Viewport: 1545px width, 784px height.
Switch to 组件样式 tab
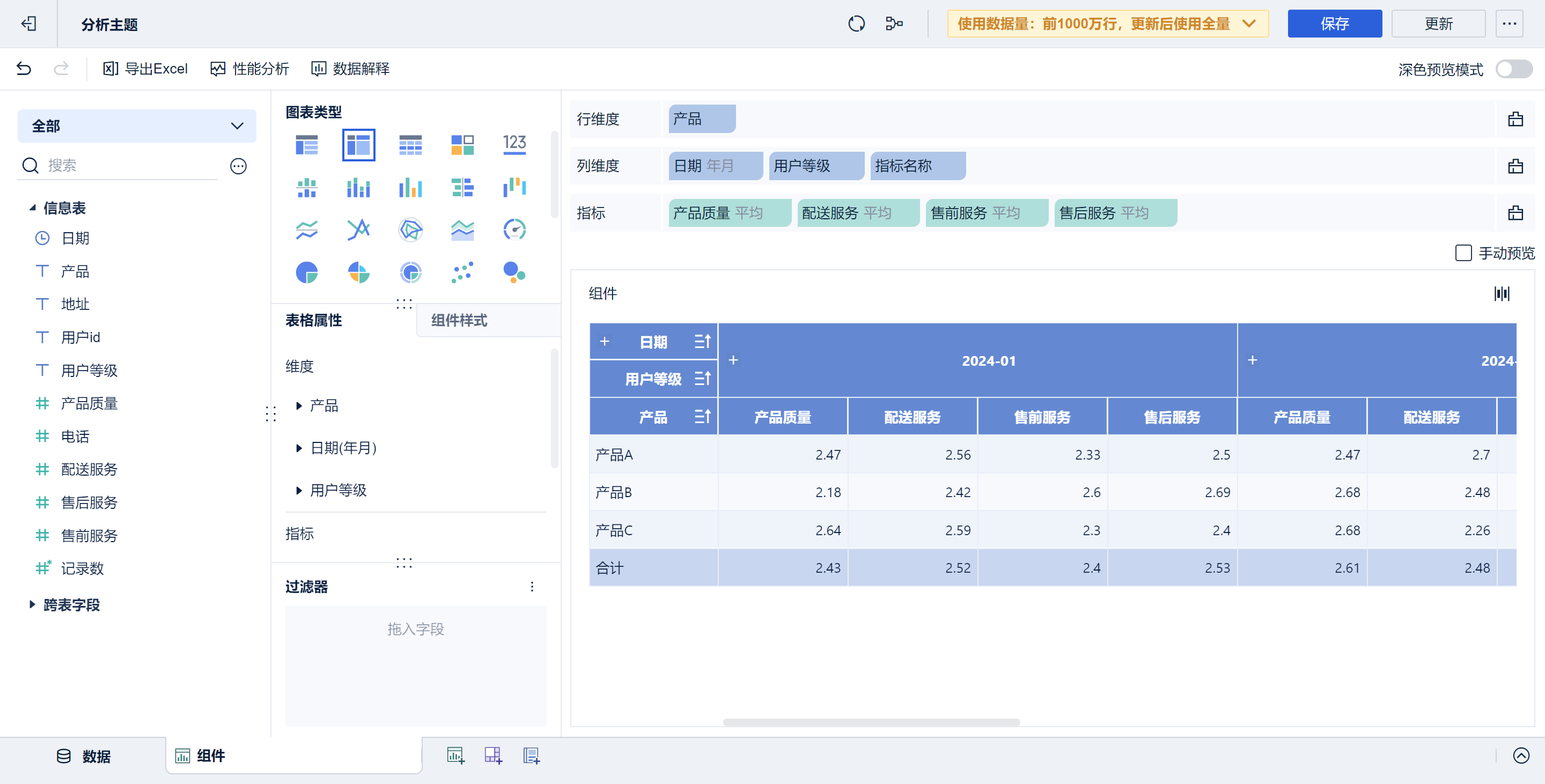tap(459, 321)
